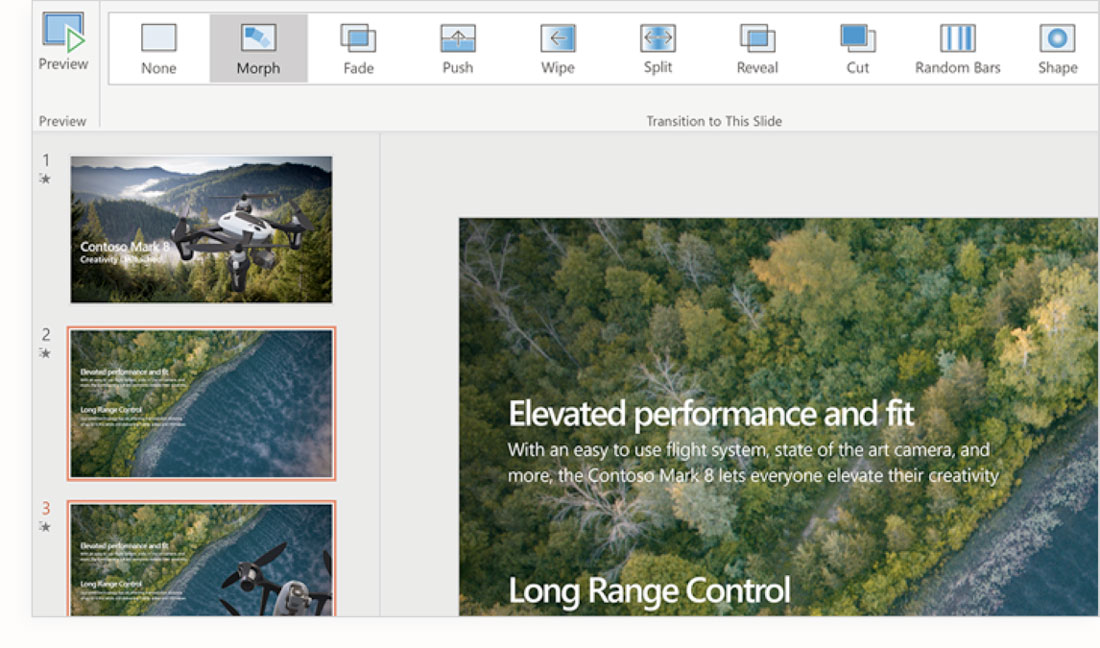Click slide number 3 in panel
This screenshot has width=1100, height=648.
(x=46, y=508)
